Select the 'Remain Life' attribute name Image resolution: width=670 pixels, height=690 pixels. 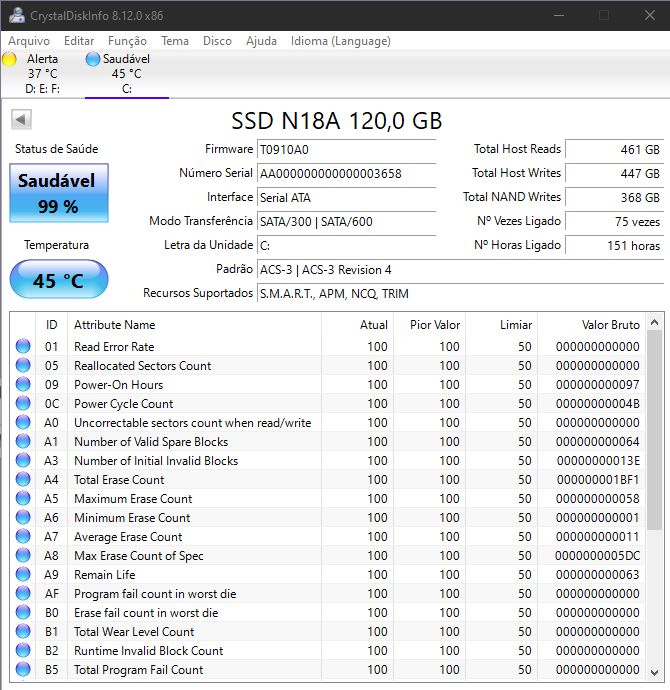[105, 575]
